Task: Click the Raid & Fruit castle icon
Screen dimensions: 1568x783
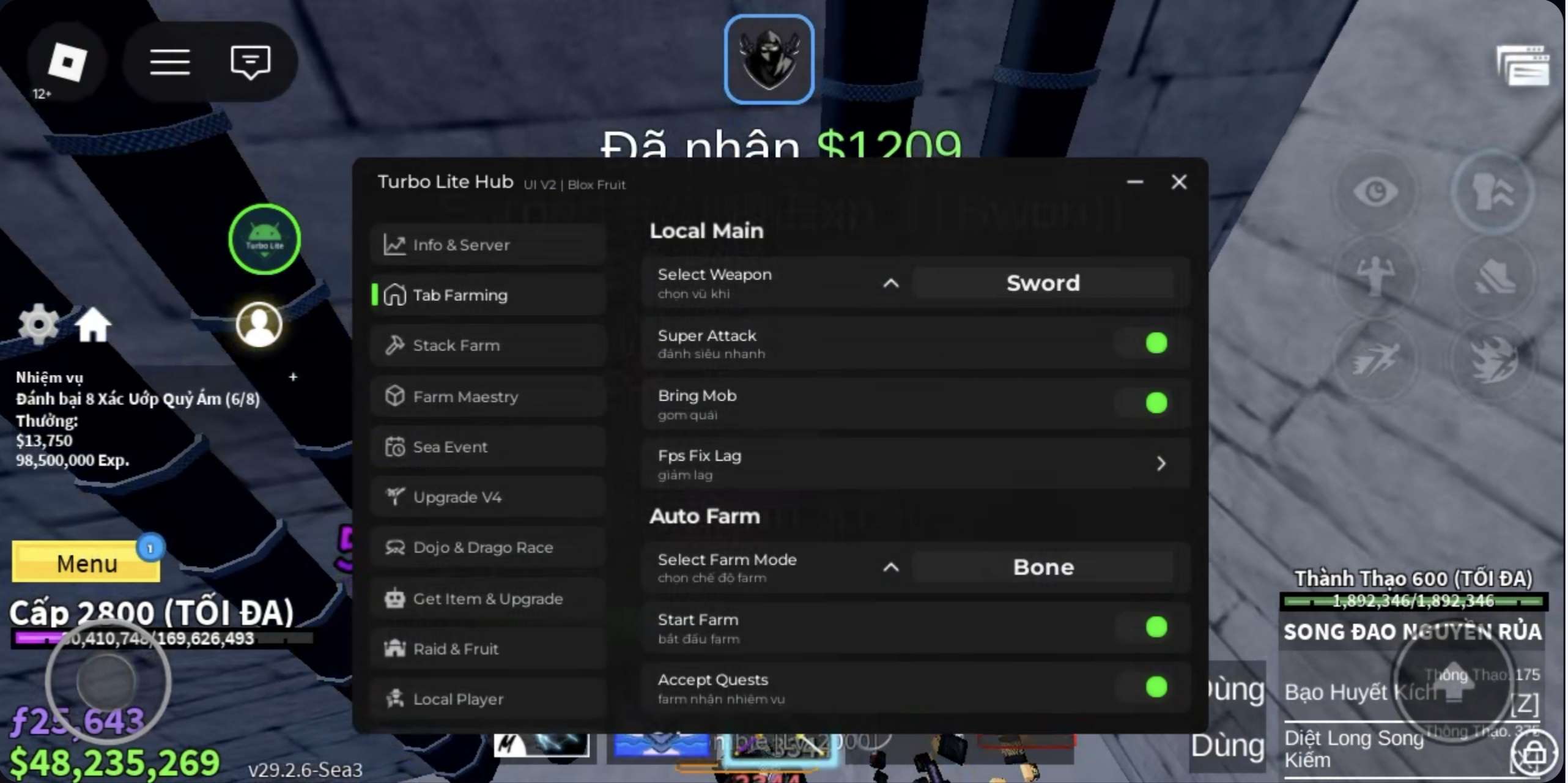Action: coord(394,648)
